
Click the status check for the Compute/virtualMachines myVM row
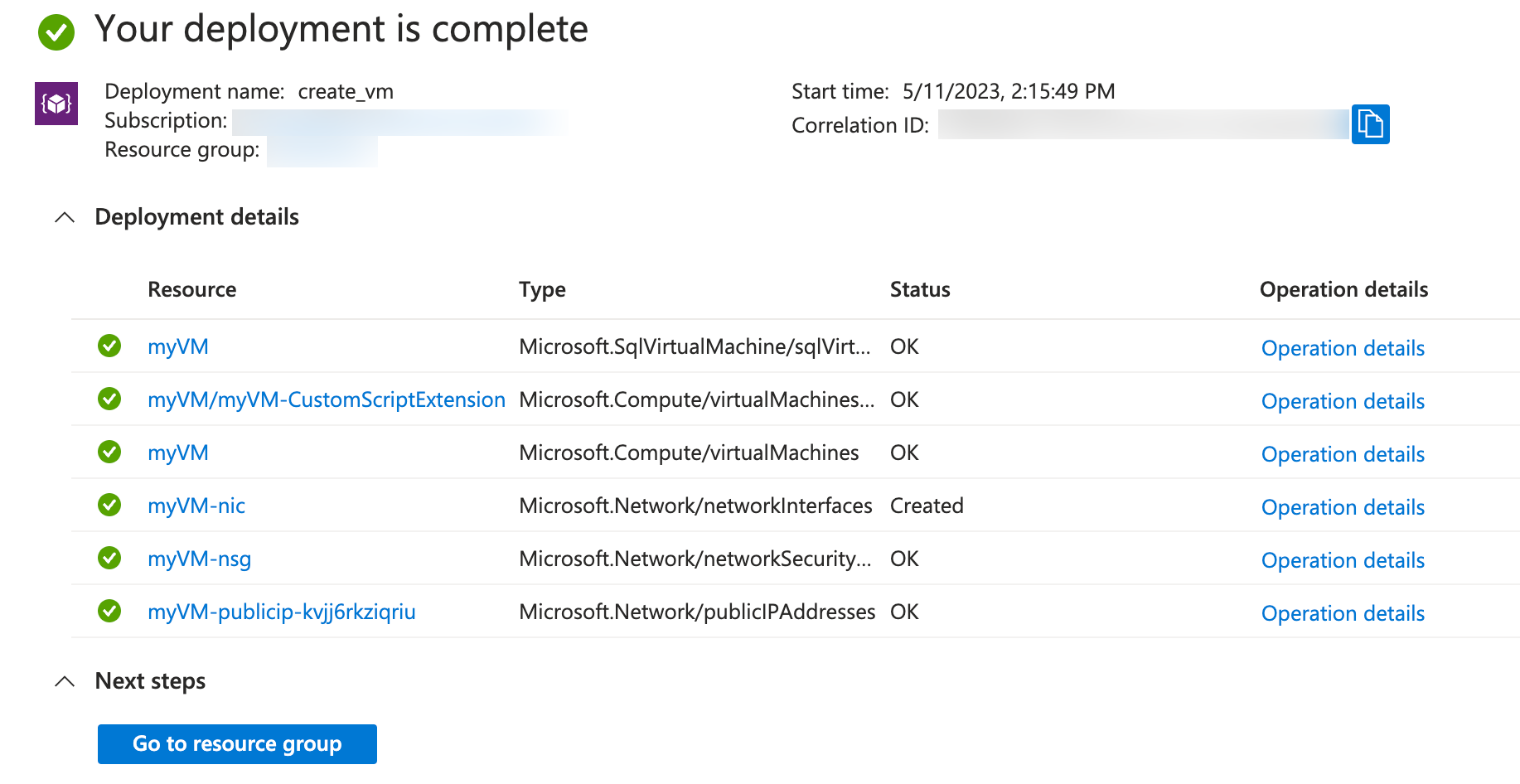point(109,452)
